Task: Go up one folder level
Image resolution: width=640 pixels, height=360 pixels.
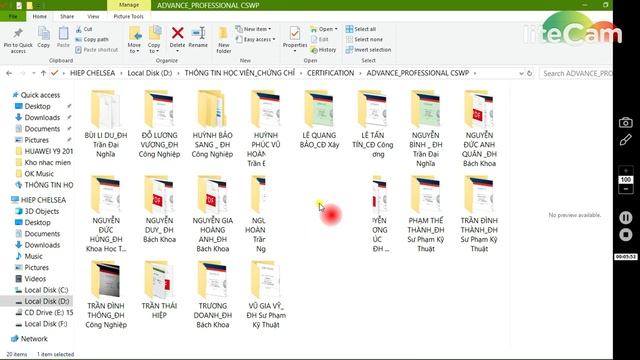Action: point(43,73)
